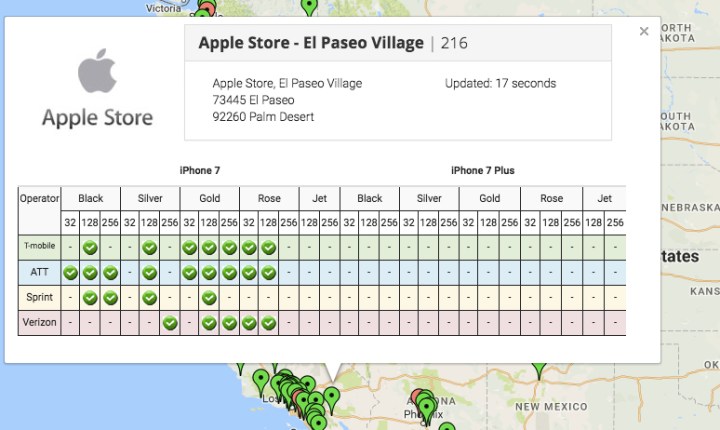Click T-mobile iPhone 7 Black 128 checkmark
The image size is (720, 430).
[x=90, y=248]
